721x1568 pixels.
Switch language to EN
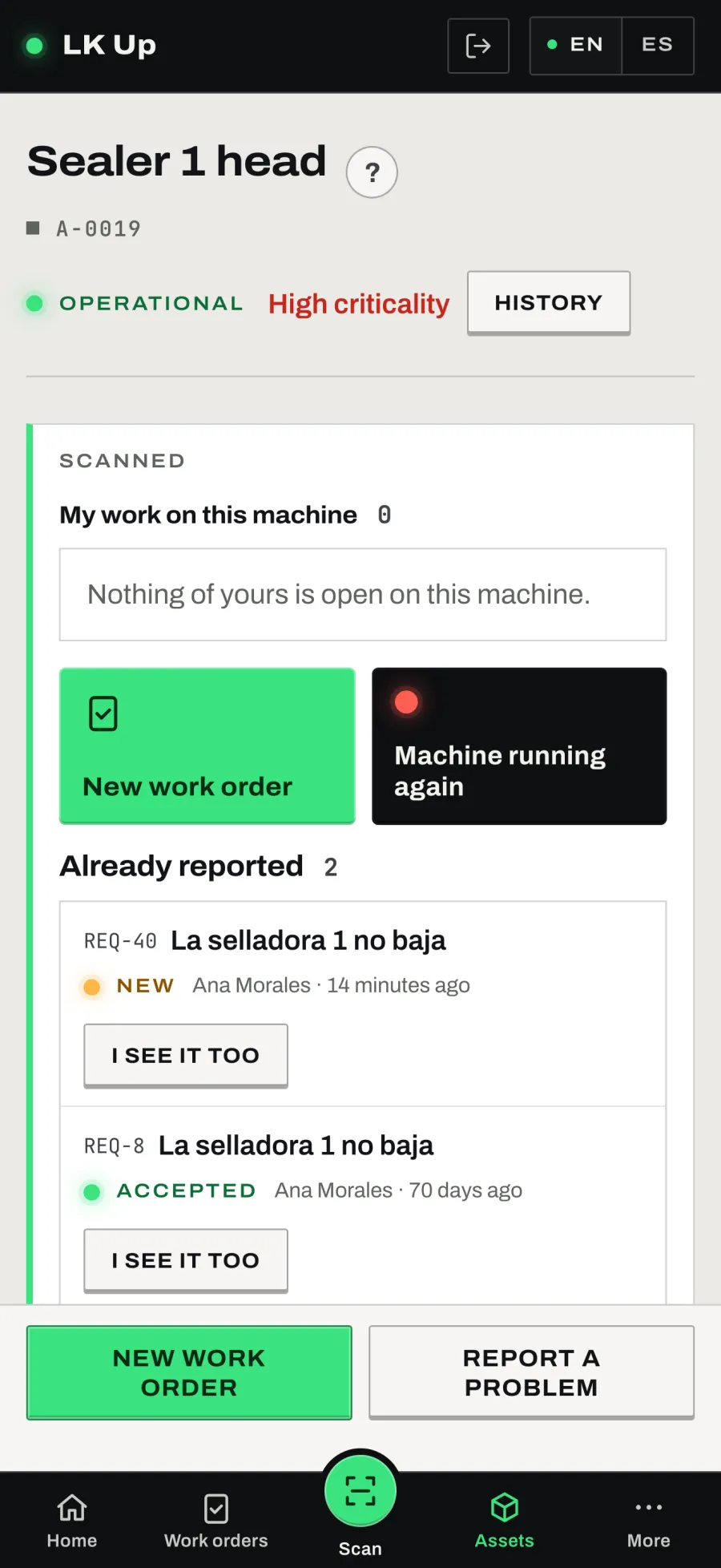pos(576,46)
